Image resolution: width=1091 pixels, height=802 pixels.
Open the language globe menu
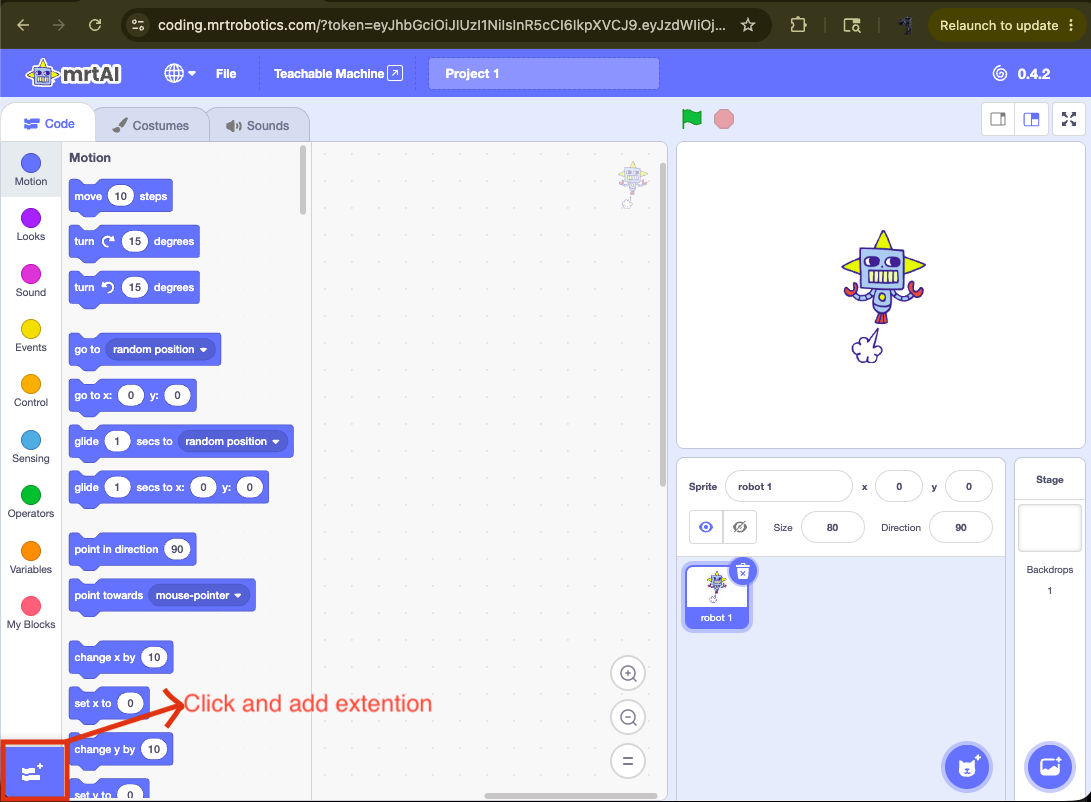coord(180,73)
